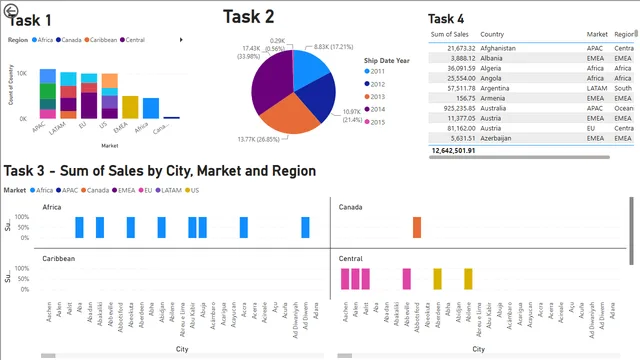
Task: Select Africa in the Region legend
Action: (42, 40)
